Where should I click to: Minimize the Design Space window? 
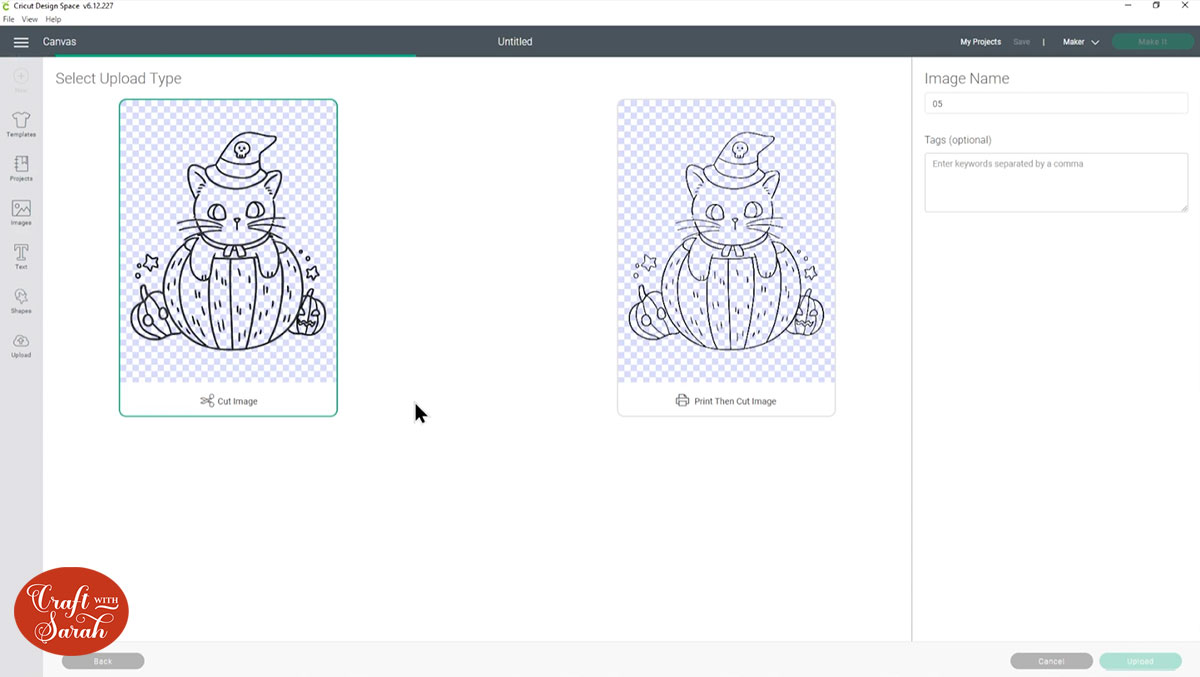coord(1129,6)
